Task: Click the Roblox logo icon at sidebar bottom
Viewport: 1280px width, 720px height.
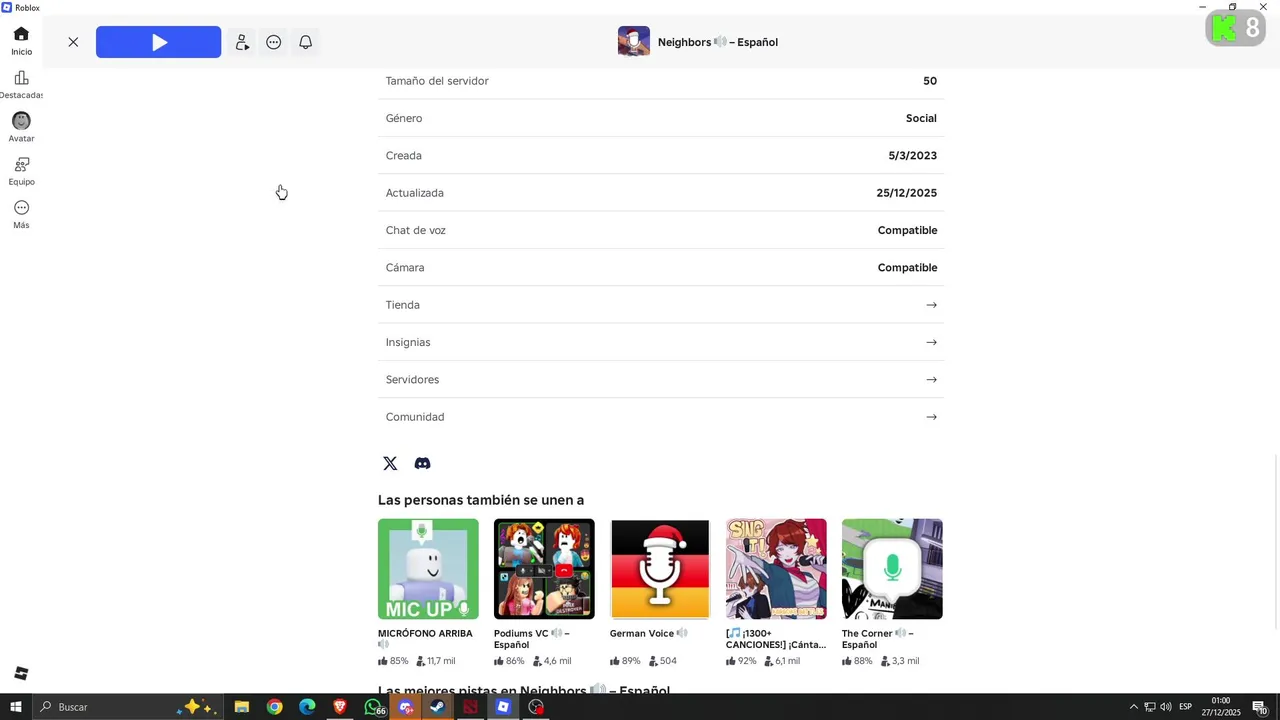Action: (21, 673)
